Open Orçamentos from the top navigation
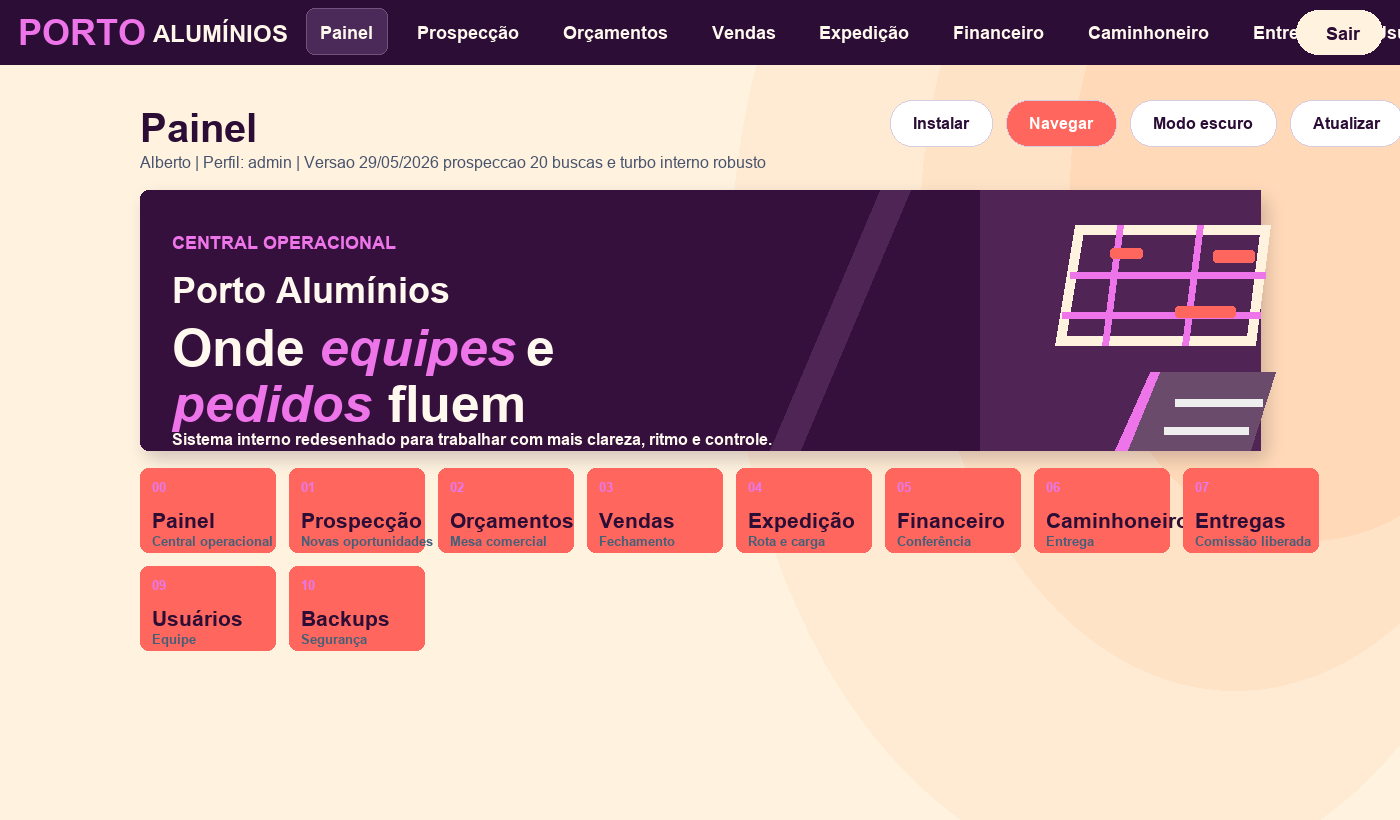 click(x=615, y=32)
